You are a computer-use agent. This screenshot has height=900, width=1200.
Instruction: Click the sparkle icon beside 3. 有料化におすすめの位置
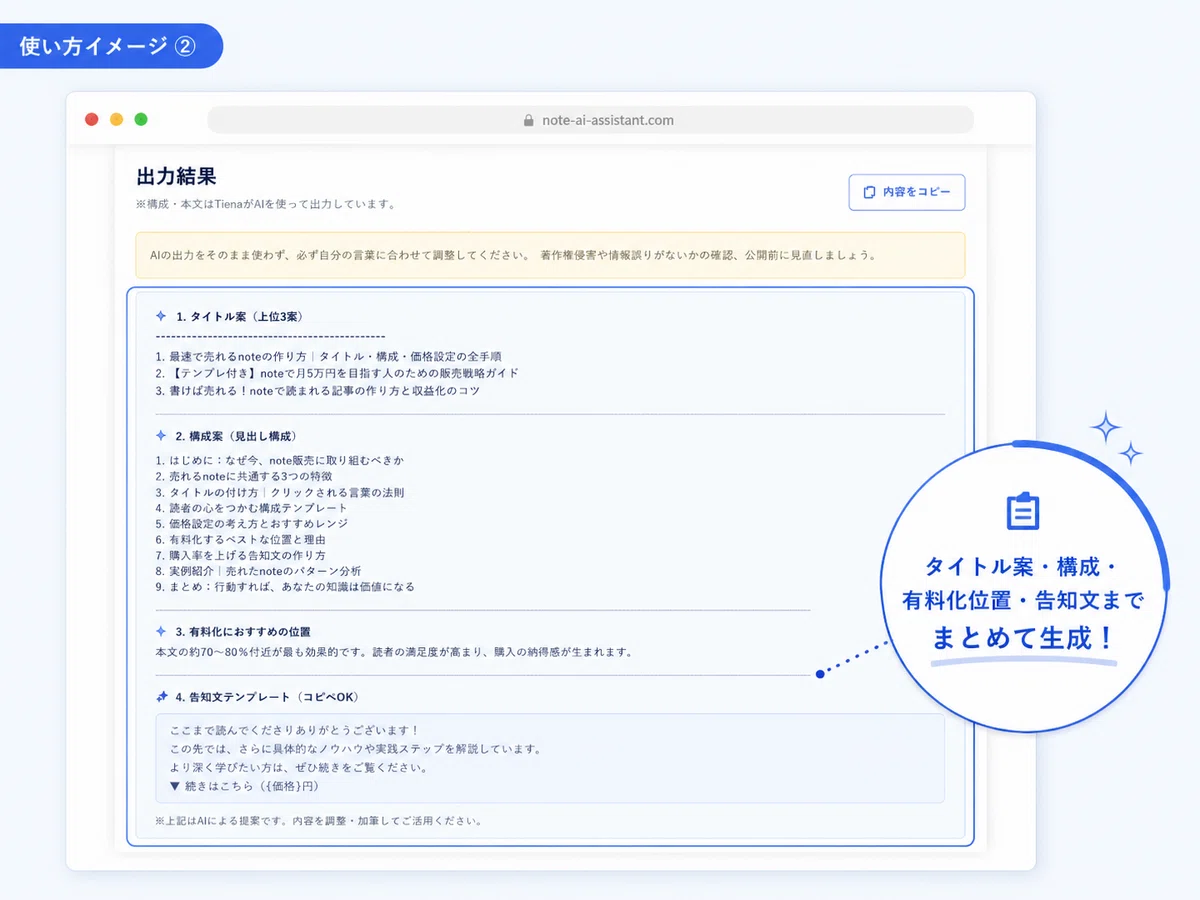(x=161, y=631)
